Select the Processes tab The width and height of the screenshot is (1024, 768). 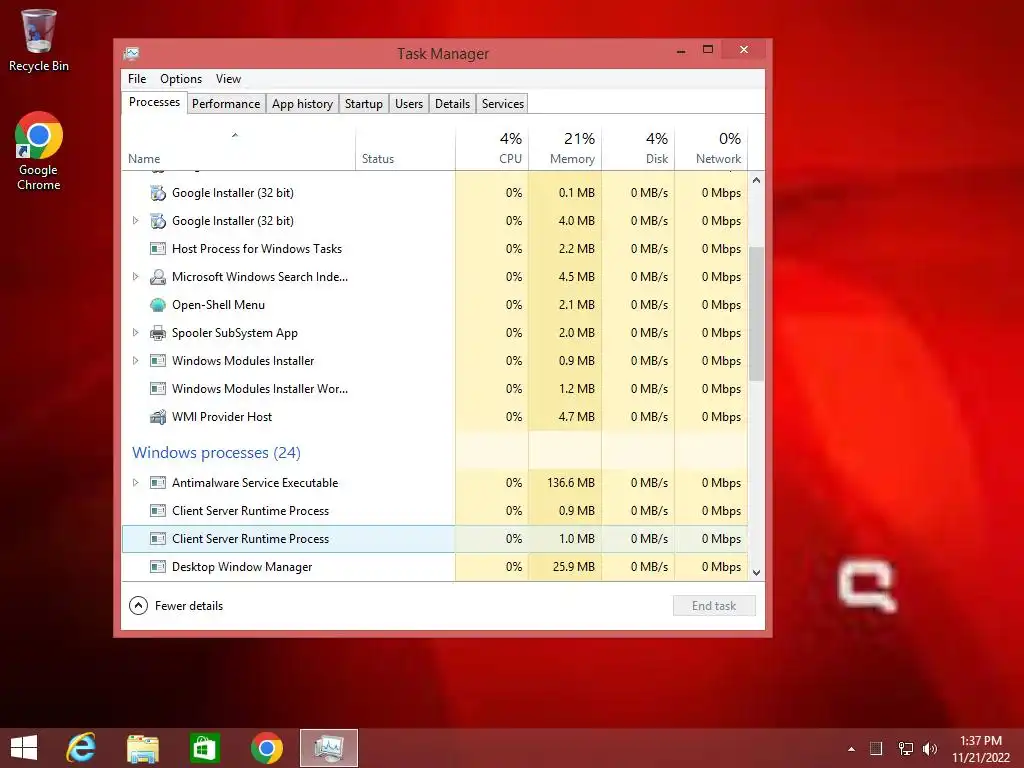(x=154, y=103)
